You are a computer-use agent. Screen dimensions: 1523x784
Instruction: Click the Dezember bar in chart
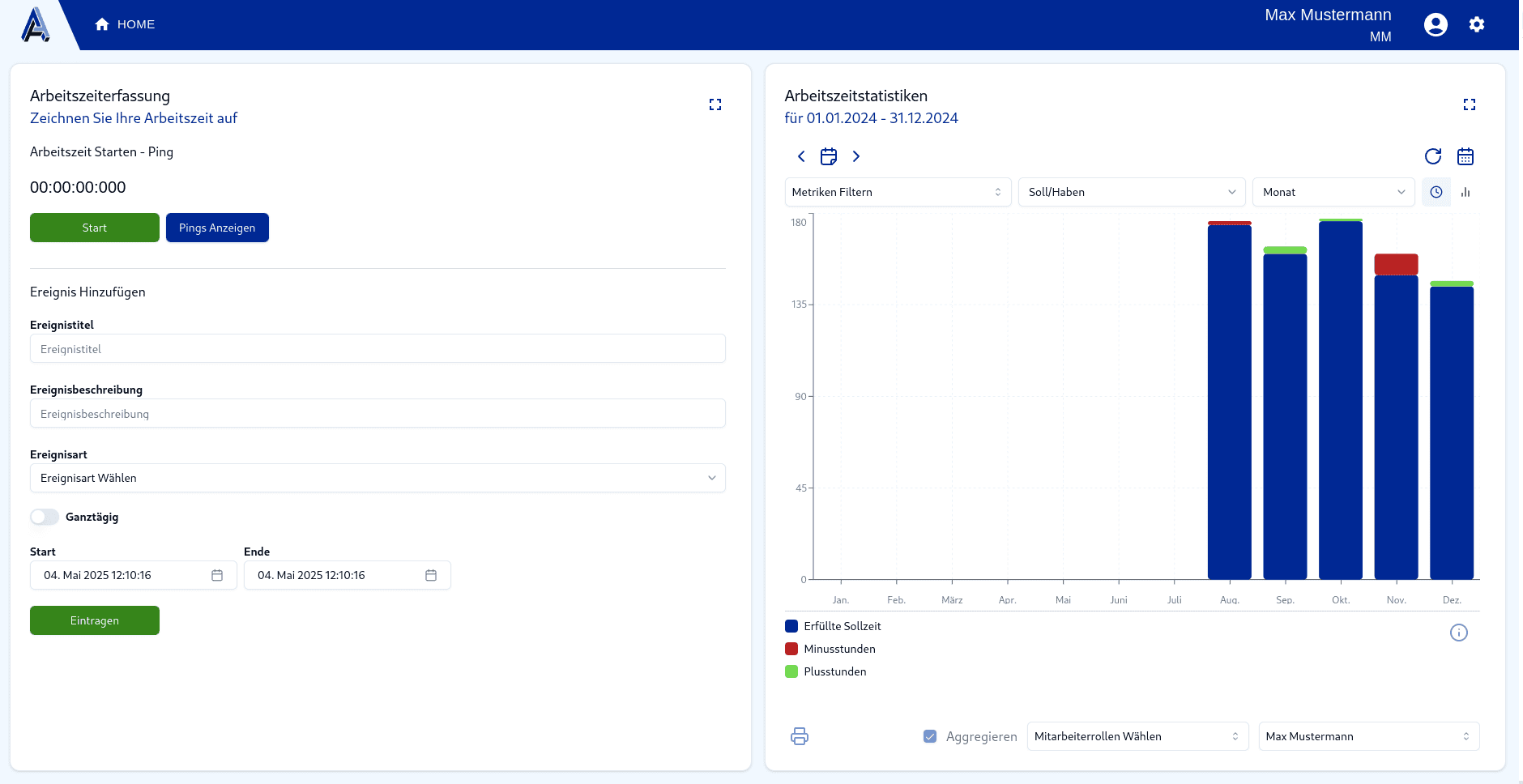1452,430
